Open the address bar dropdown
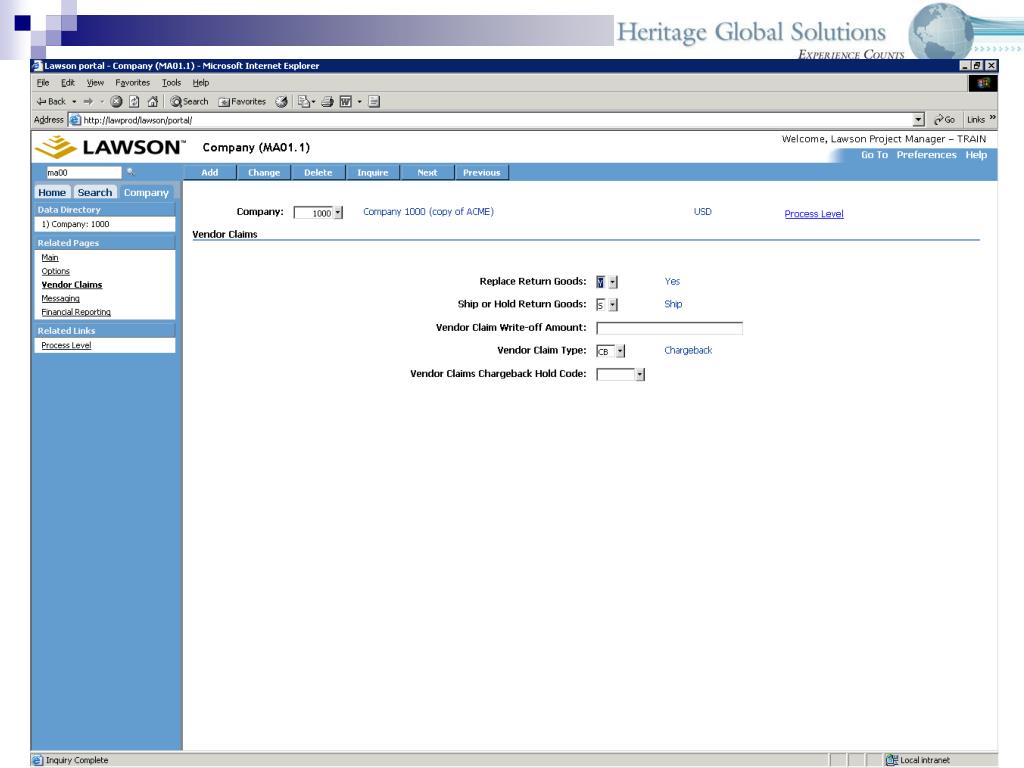This screenshot has height=768, width=1024. click(919, 120)
